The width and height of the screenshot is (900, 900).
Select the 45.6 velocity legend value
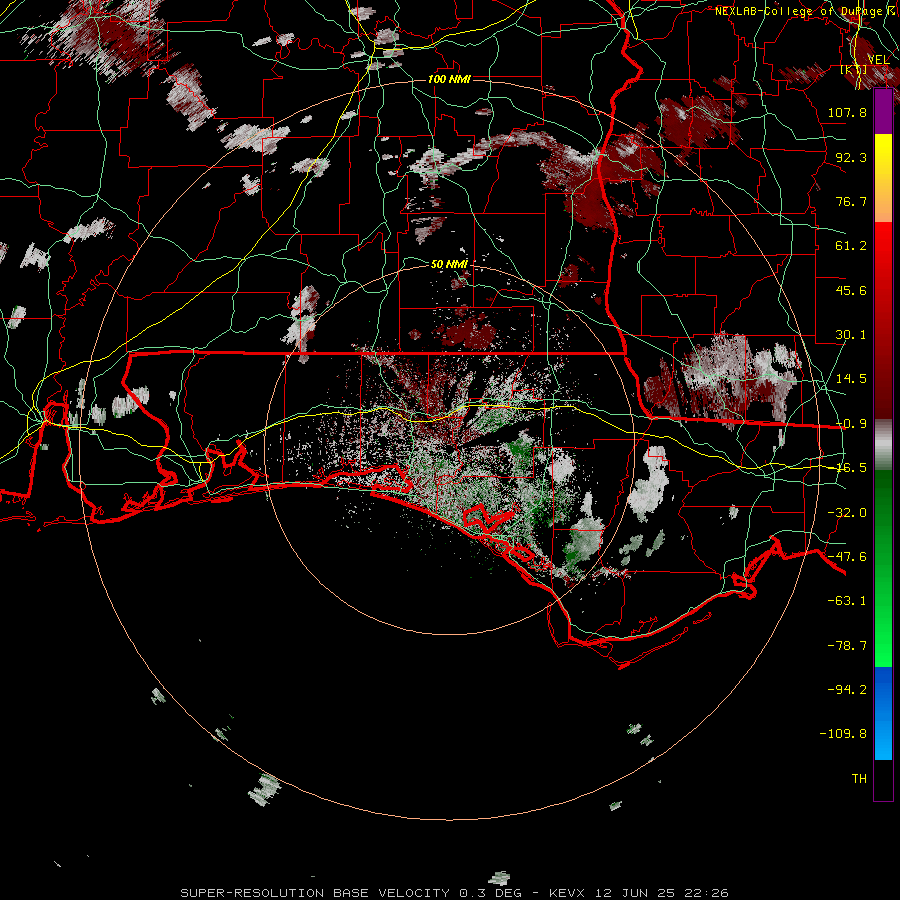(851, 290)
